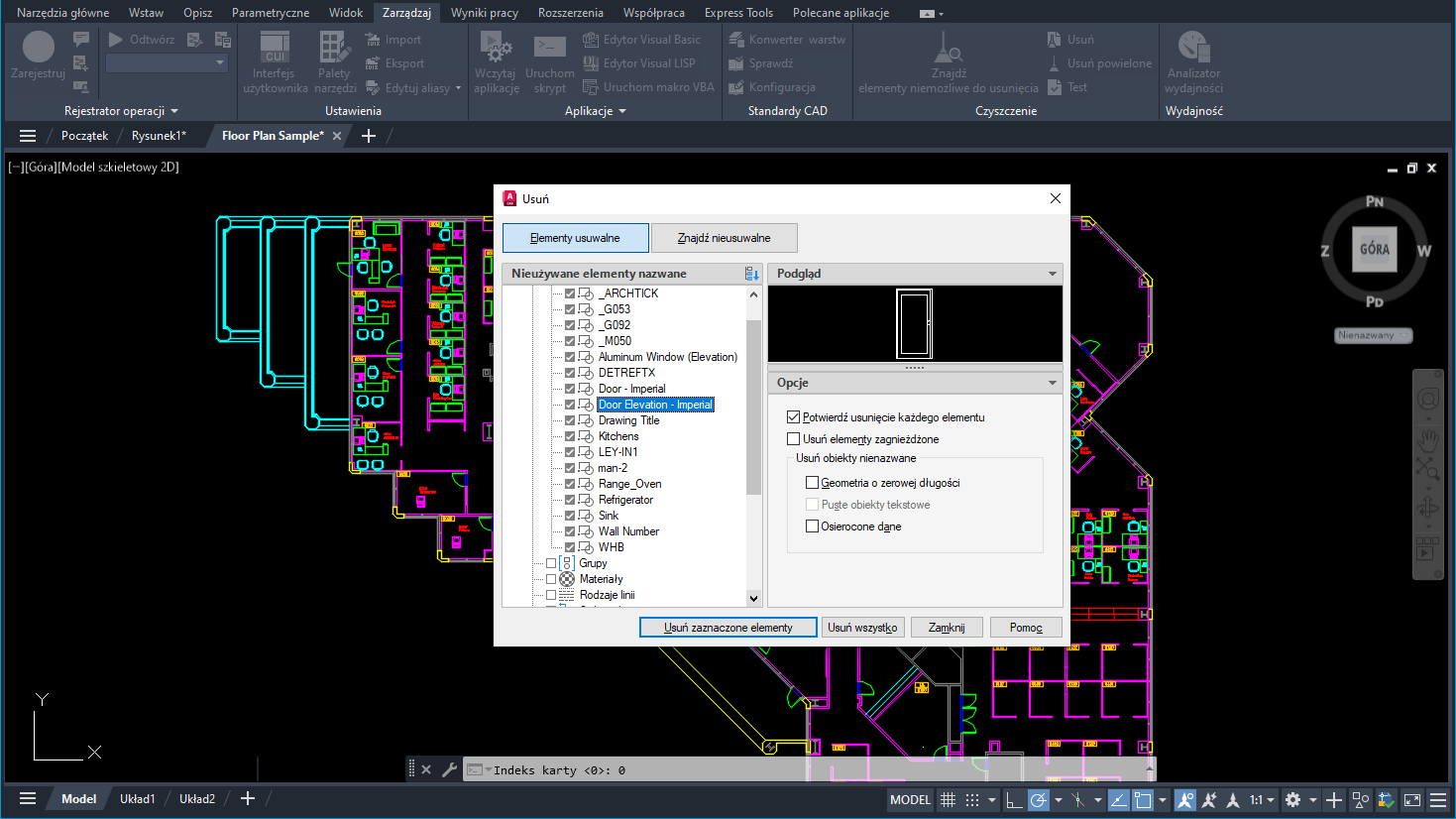Uncheck Potwierdź usunięcie każdego elementu

793,417
